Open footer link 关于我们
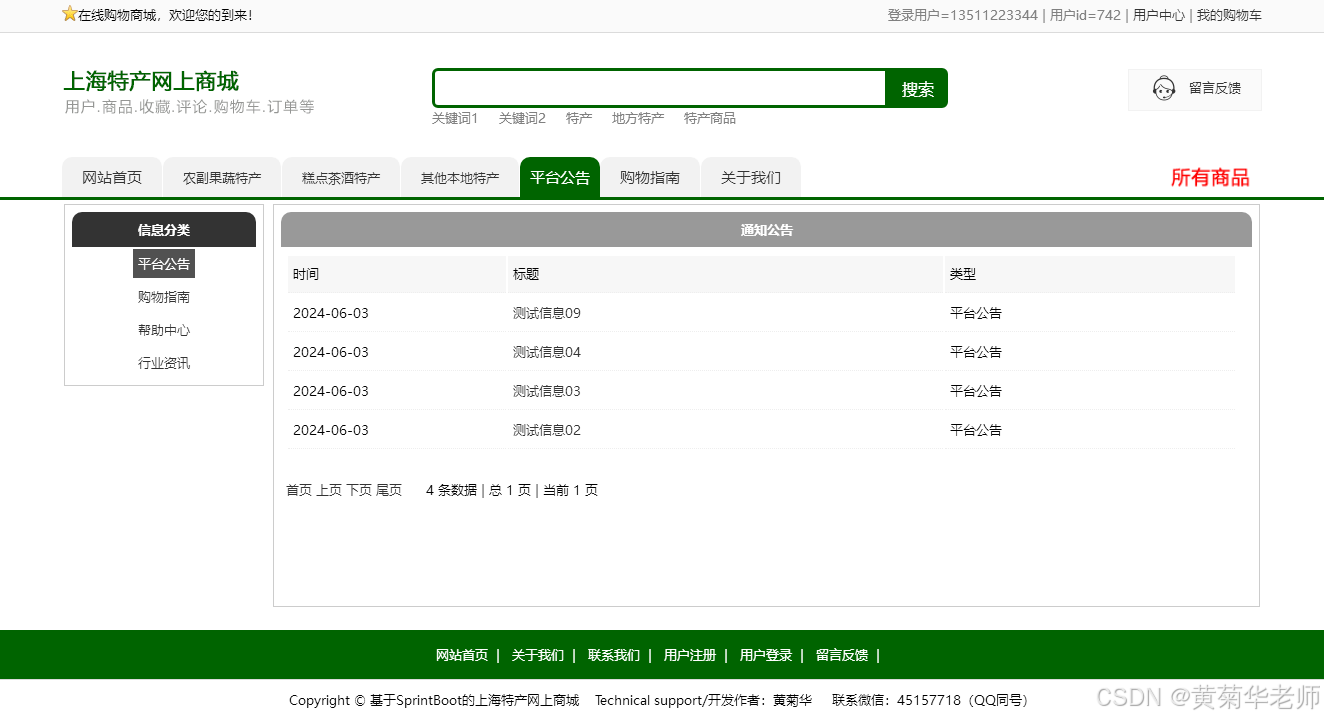This screenshot has height=719, width=1324. (x=538, y=655)
